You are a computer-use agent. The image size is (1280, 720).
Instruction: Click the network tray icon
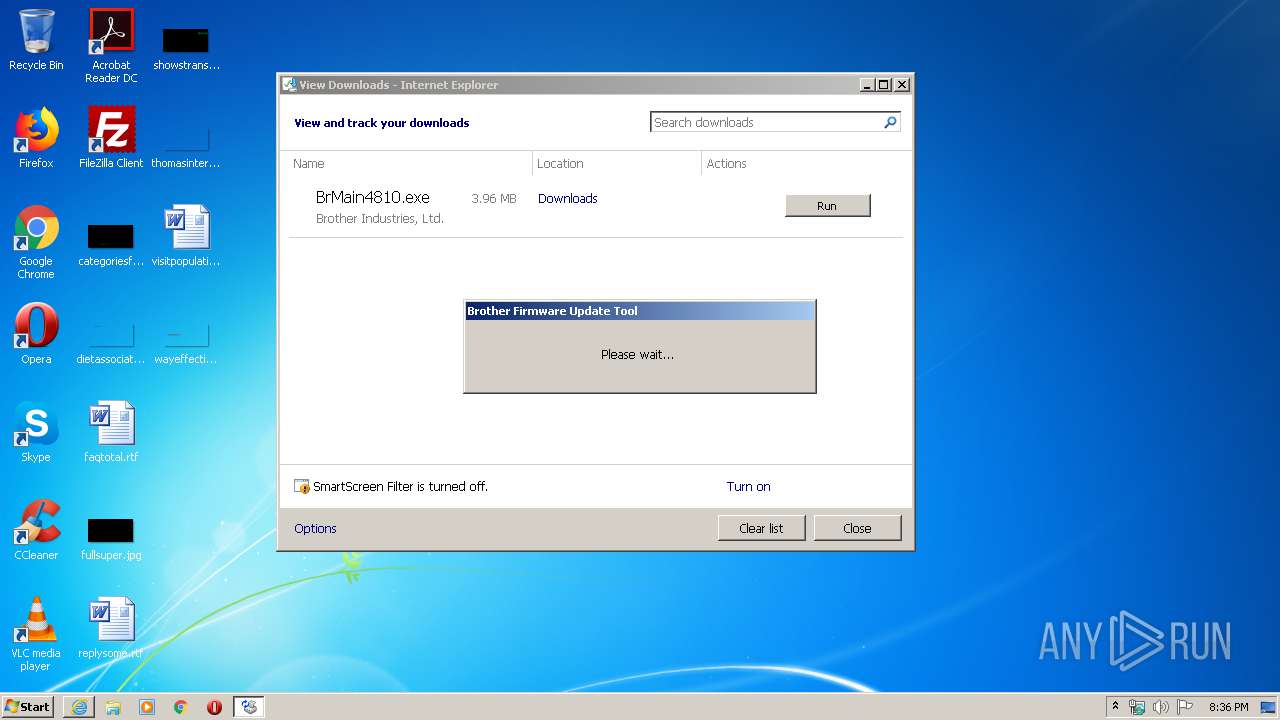1137,707
